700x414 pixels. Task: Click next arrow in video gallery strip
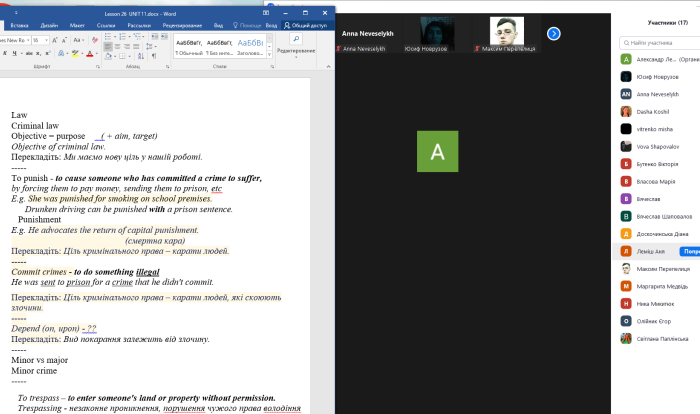(x=553, y=33)
